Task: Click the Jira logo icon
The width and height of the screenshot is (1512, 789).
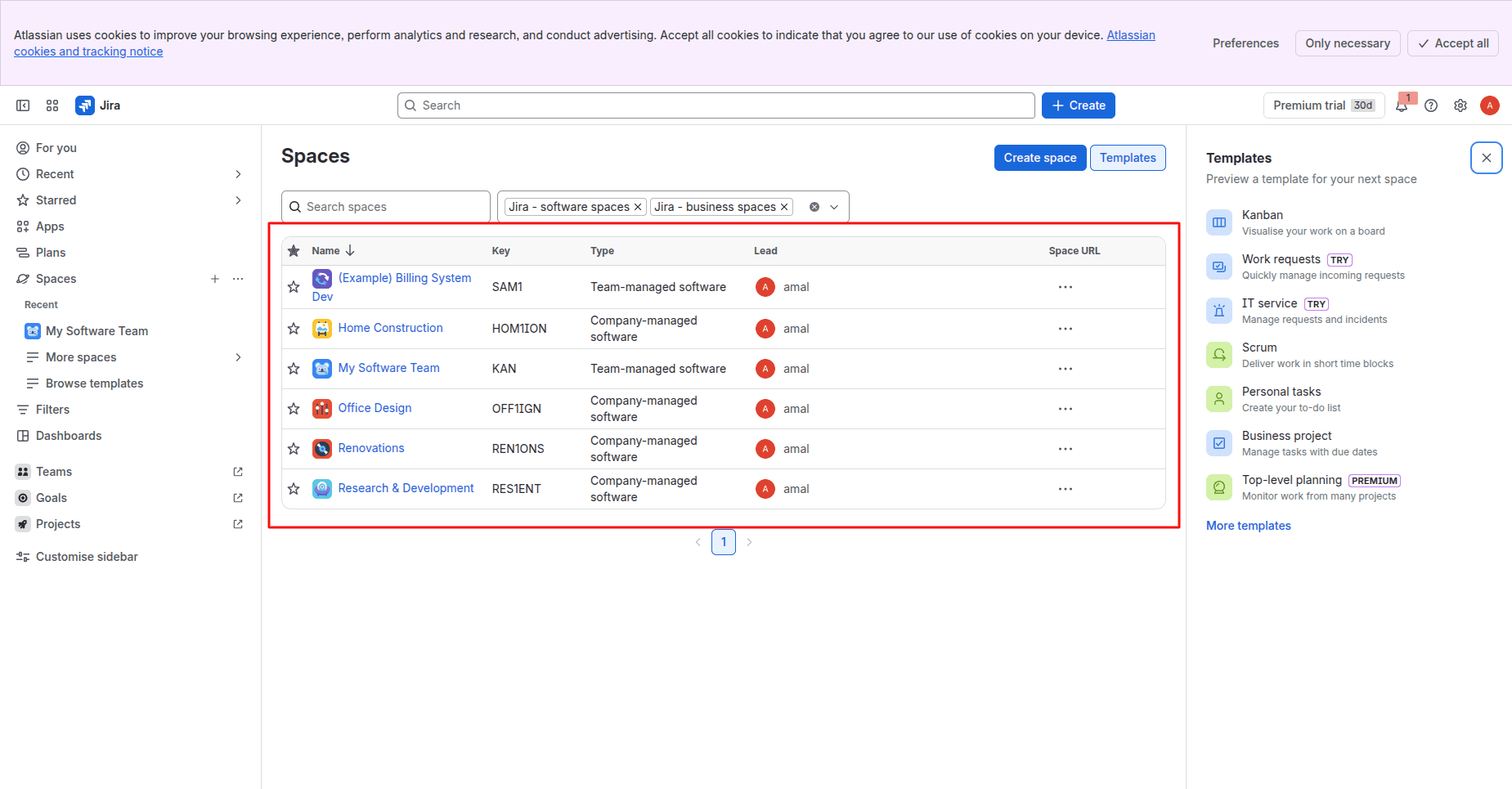Action: coord(85,105)
